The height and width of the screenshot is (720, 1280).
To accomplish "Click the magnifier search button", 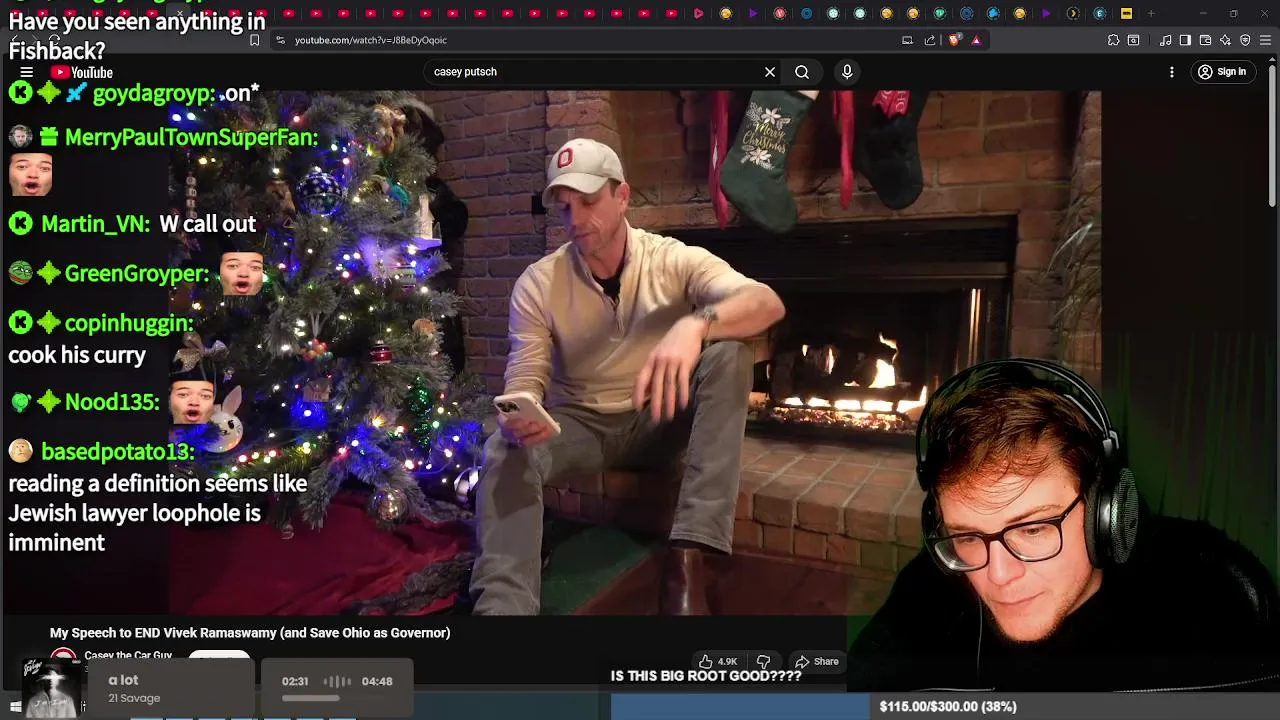I will coord(802,72).
